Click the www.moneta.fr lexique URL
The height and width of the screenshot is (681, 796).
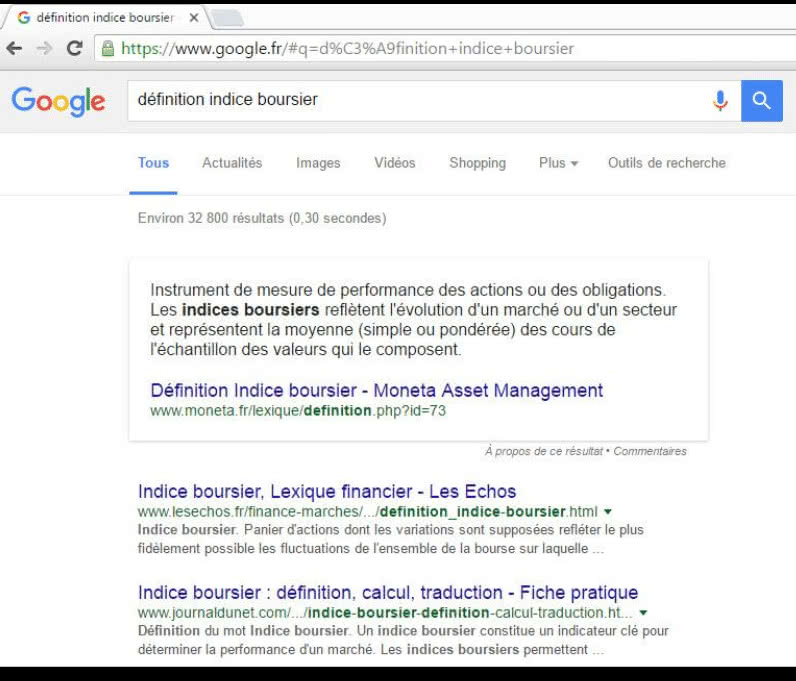[298, 410]
